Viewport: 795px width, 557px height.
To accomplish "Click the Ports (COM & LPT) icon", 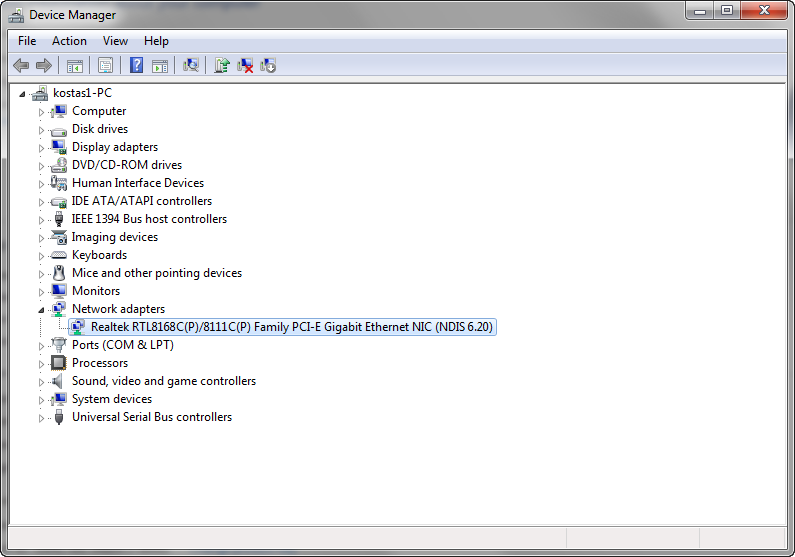I will tap(59, 345).
